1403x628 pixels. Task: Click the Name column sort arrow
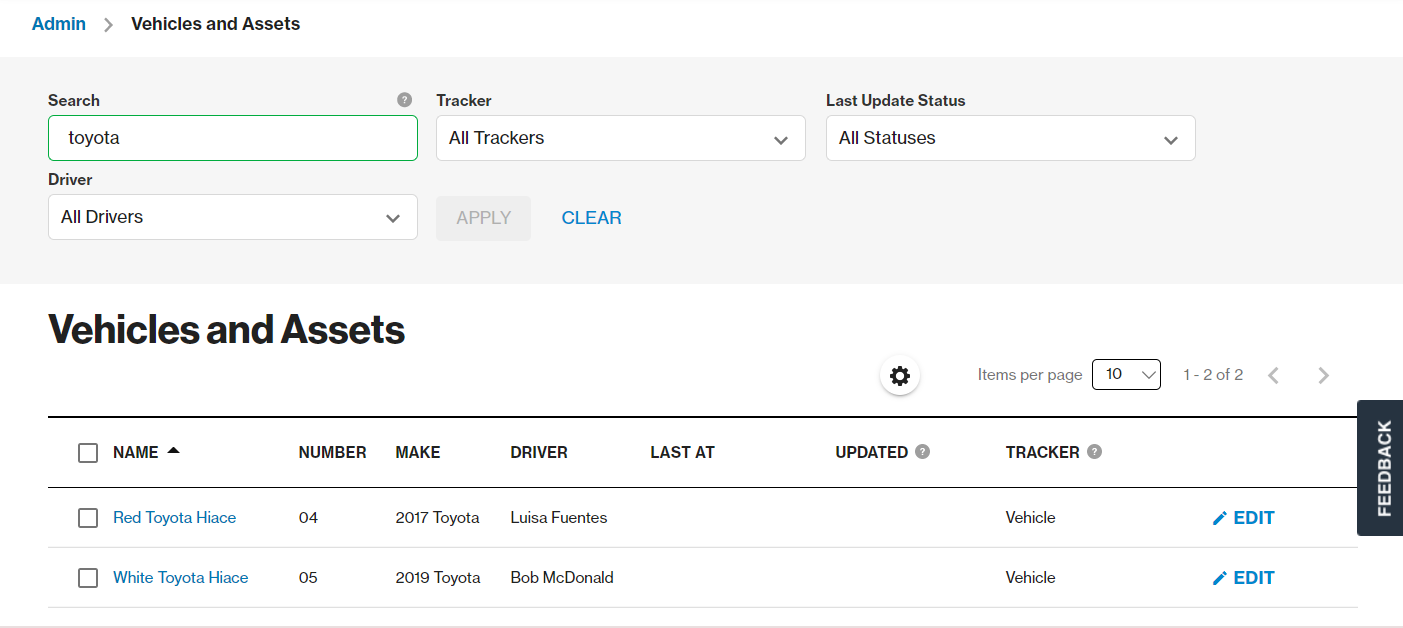[x=173, y=451]
